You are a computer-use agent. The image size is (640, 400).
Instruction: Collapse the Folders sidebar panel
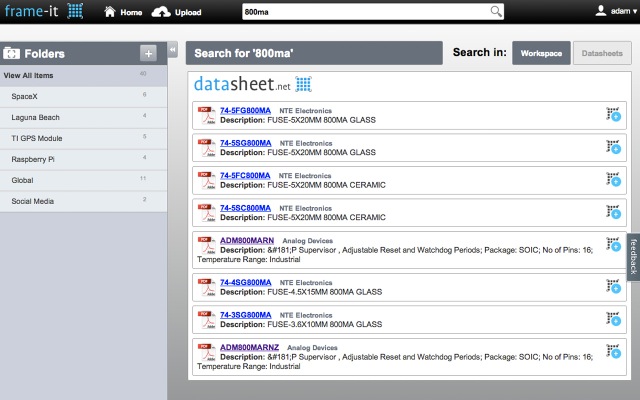click(173, 50)
